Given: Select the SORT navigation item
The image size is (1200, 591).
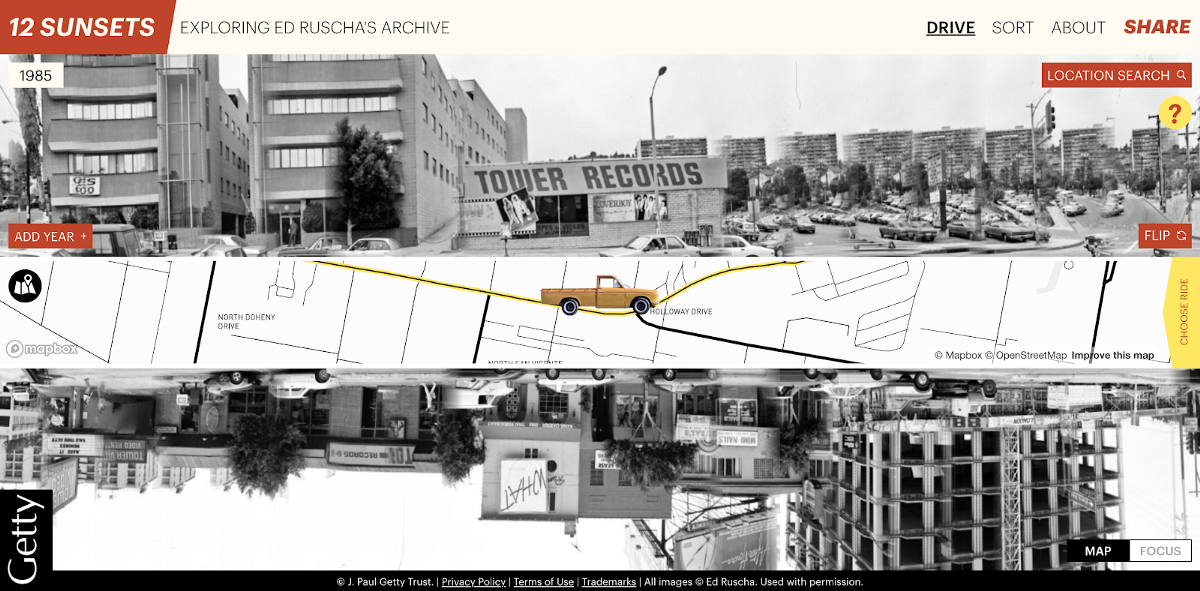Looking at the screenshot, I should pos(1012,27).
